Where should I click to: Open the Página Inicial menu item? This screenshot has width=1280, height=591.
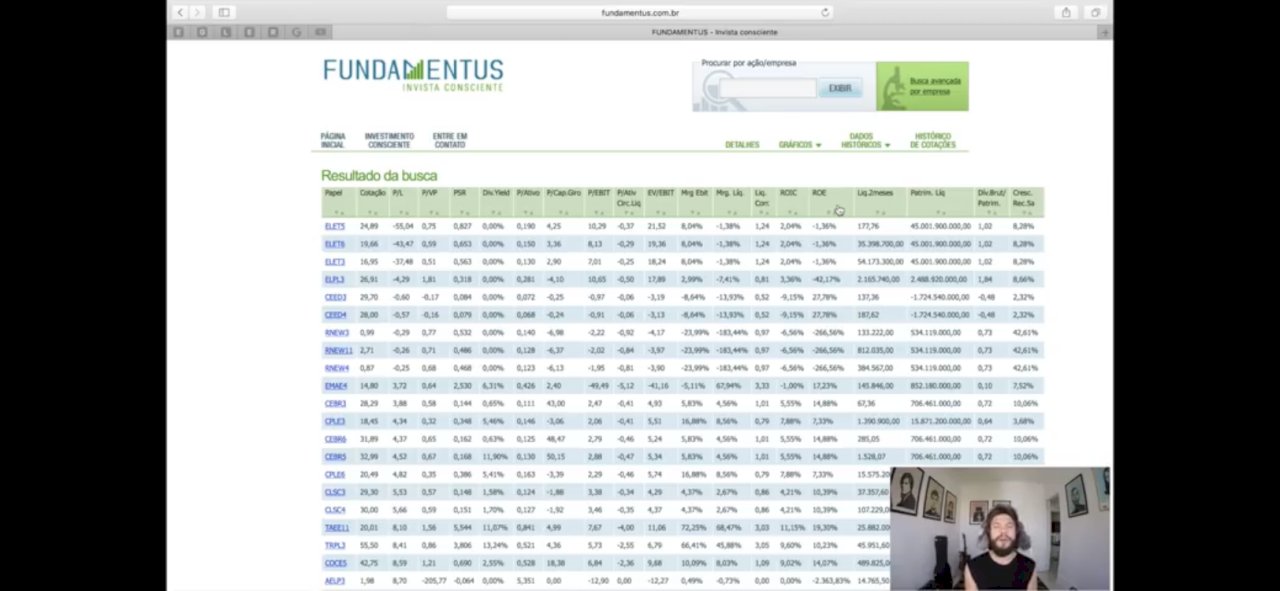(333, 141)
